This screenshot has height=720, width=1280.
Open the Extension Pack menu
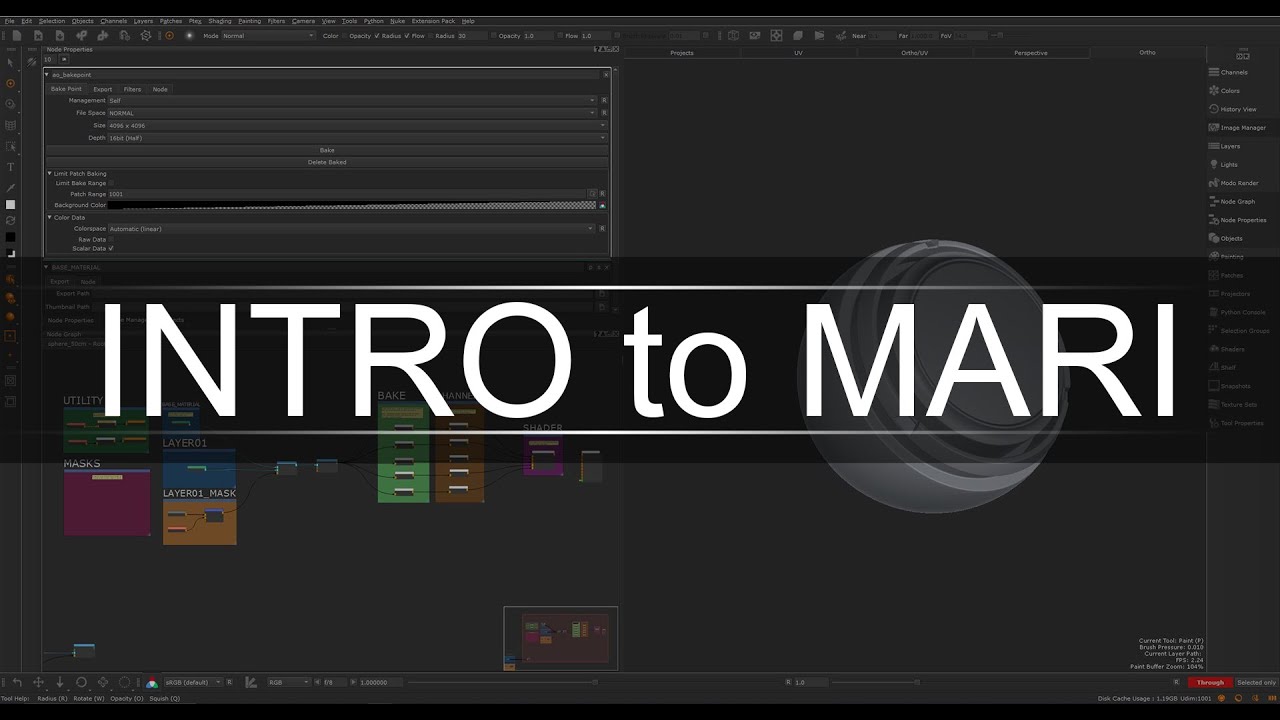click(x=433, y=21)
